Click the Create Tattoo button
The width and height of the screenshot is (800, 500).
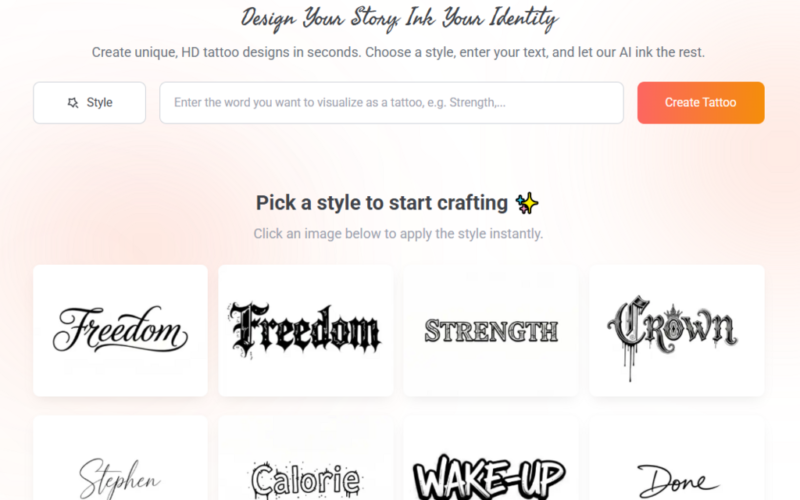pyautogui.click(x=701, y=103)
